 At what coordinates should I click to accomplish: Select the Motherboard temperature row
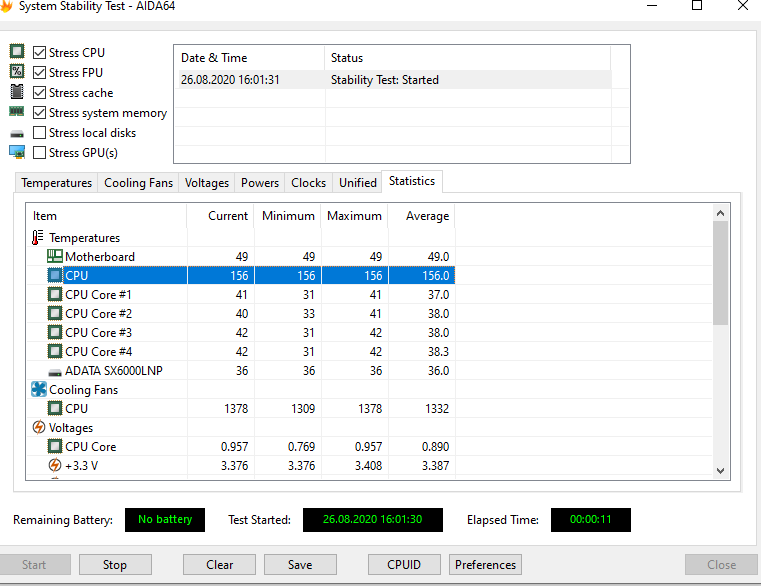click(x=241, y=256)
